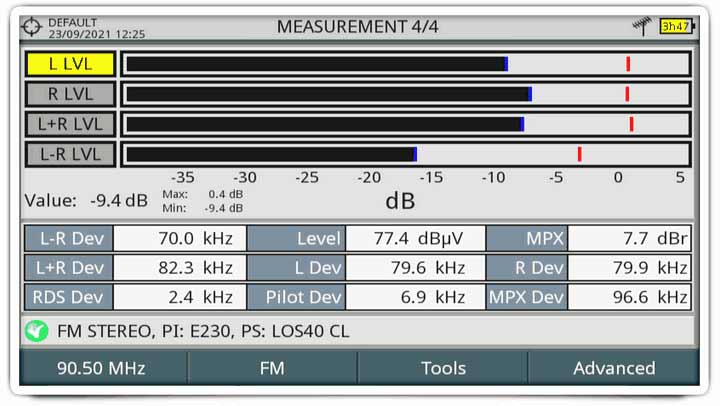
Task: Click the RDS Dev value 2.4 kHz
Action: (179, 297)
